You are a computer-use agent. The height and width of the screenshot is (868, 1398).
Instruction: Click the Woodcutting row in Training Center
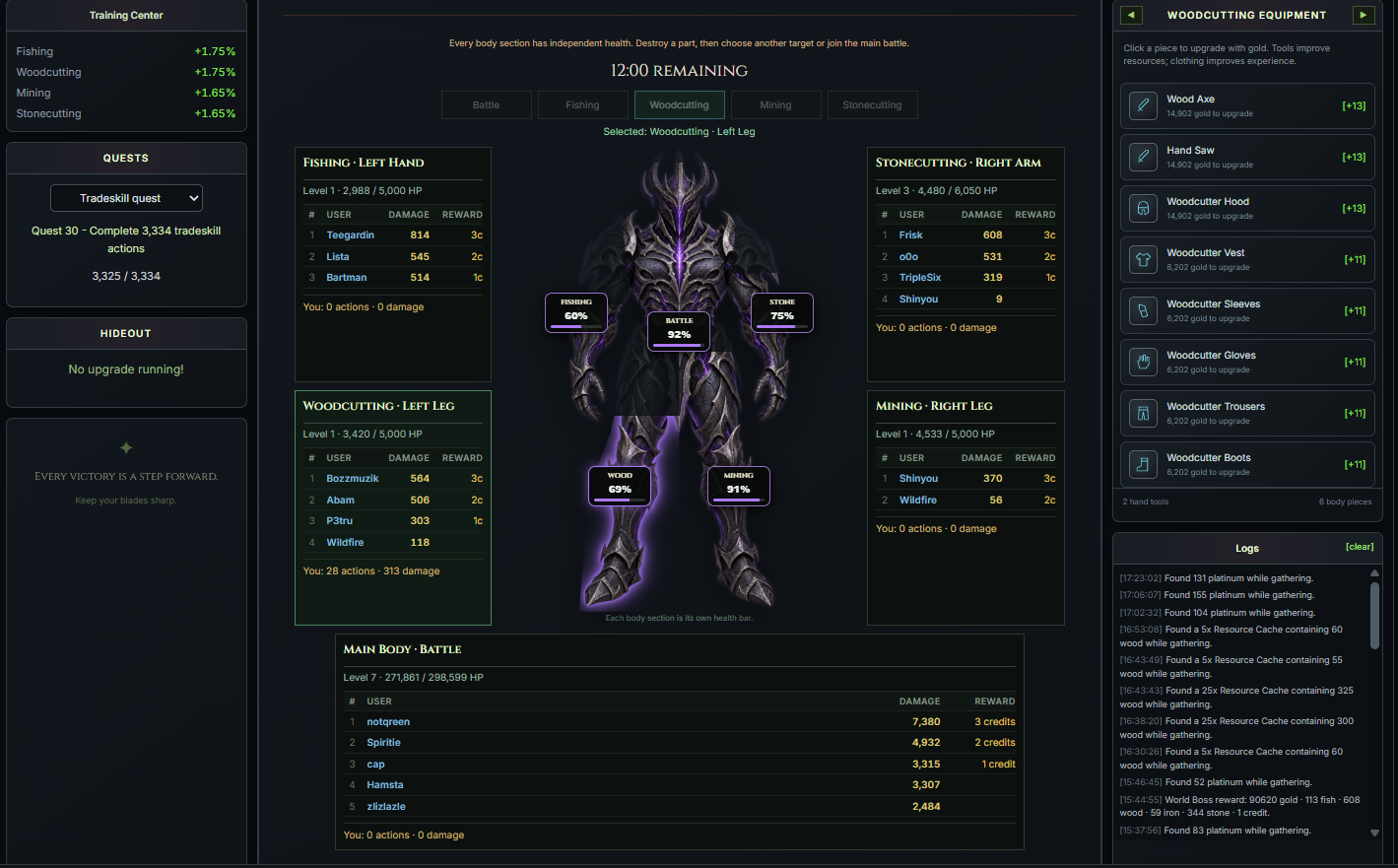coord(126,72)
